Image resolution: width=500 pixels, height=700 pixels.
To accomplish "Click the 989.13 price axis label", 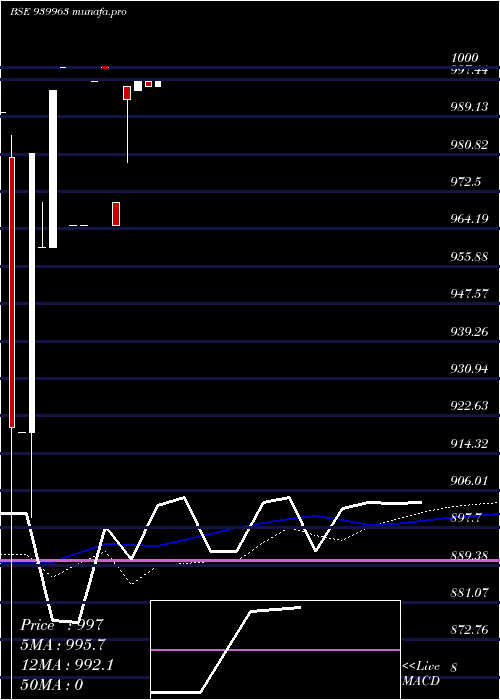I will (470, 107).
